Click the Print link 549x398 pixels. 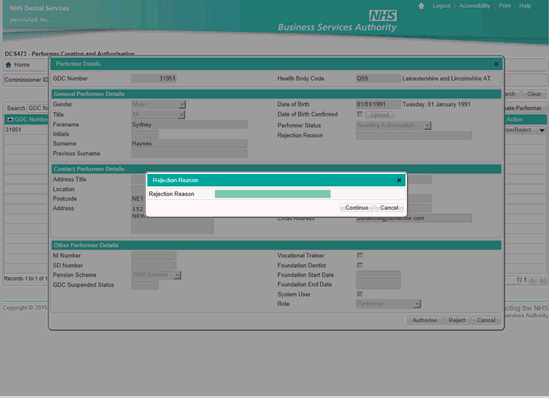(x=505, y=6)
